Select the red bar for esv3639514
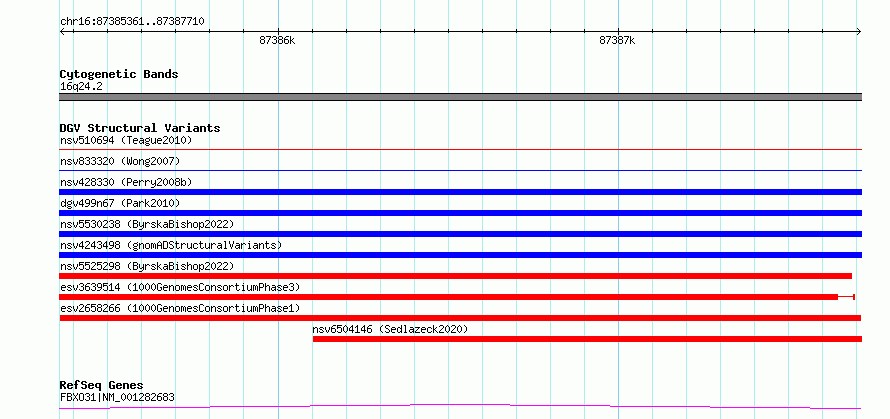 (457, 297)
